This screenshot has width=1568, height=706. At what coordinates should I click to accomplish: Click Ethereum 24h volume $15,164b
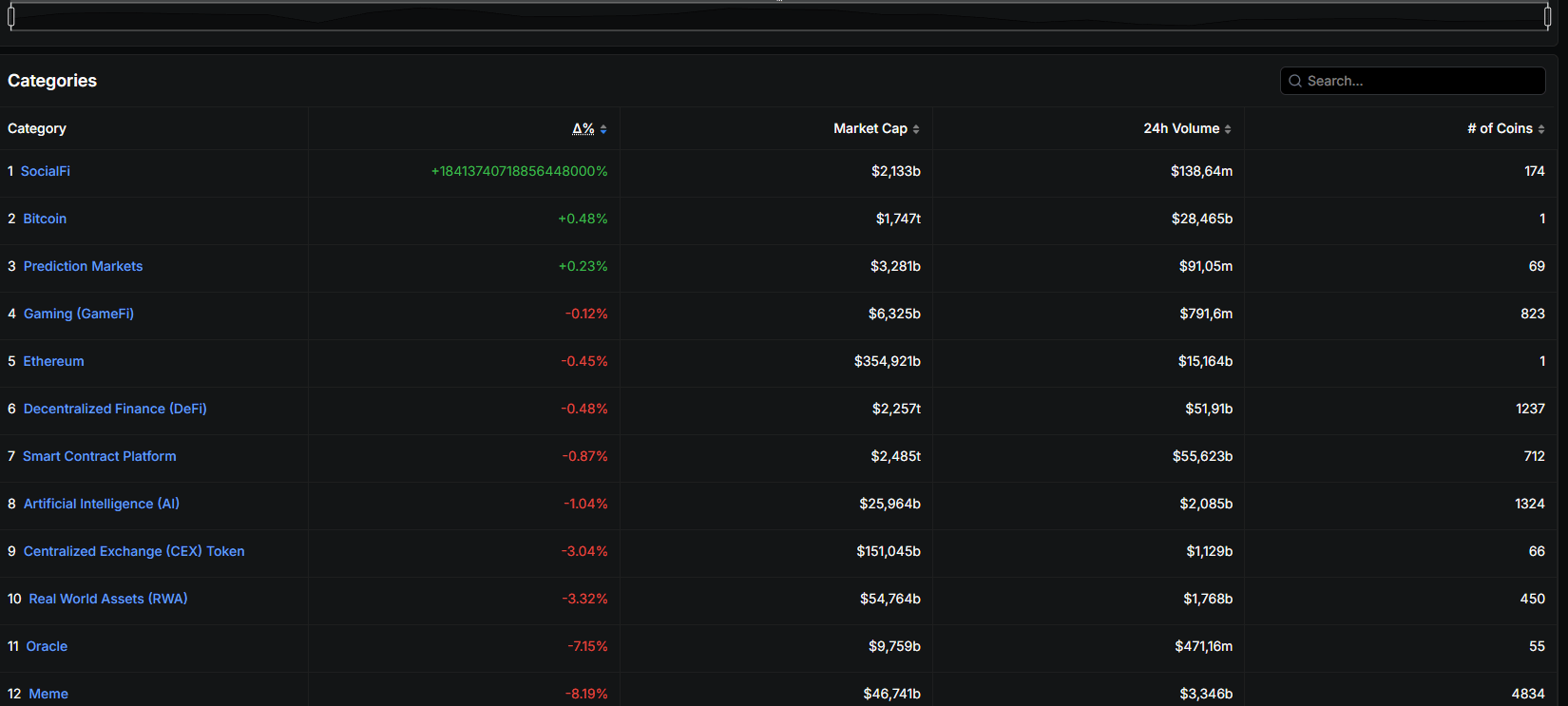coord(1206,361)
